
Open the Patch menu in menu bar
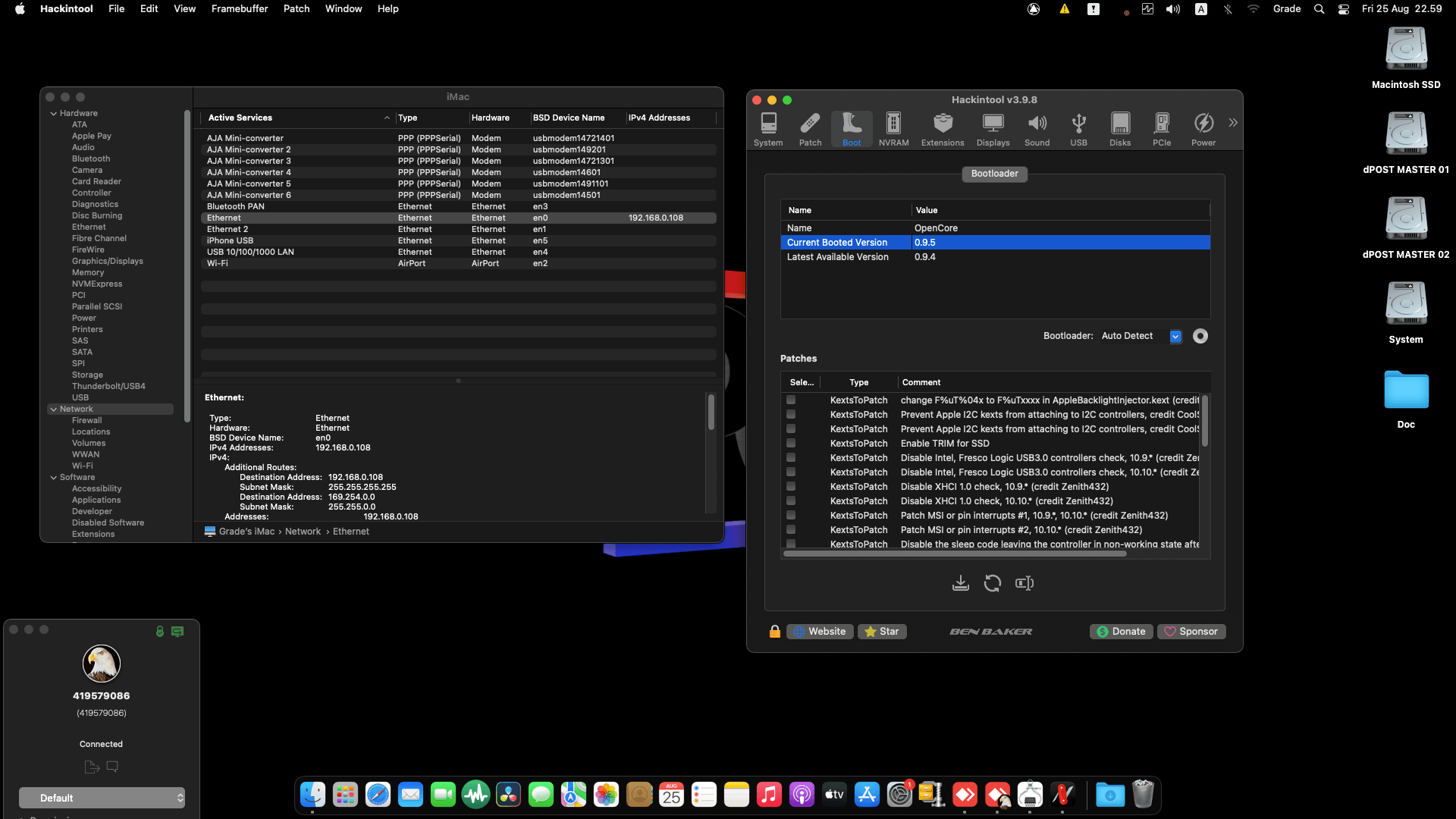tap(297, 9)
